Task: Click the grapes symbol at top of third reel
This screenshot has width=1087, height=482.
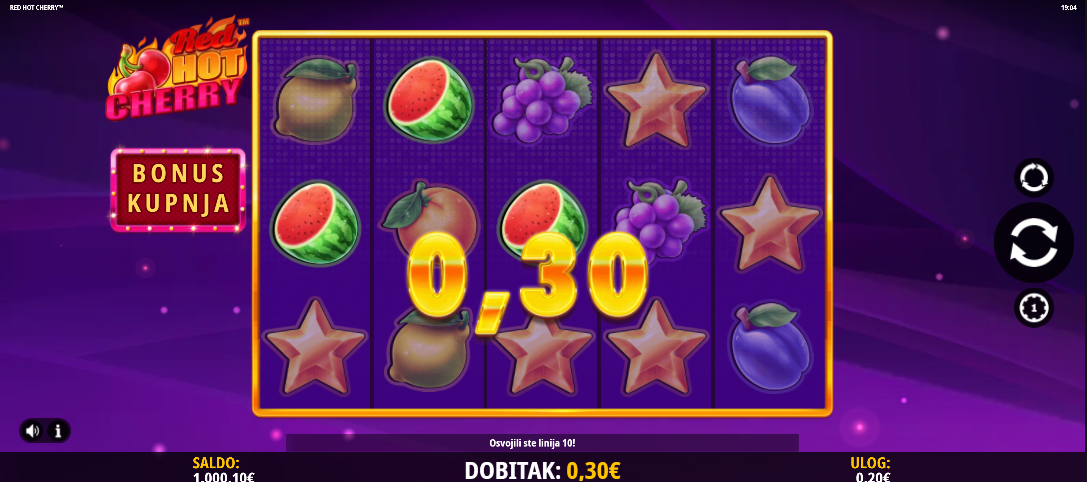Action: (x=541, y=98)
